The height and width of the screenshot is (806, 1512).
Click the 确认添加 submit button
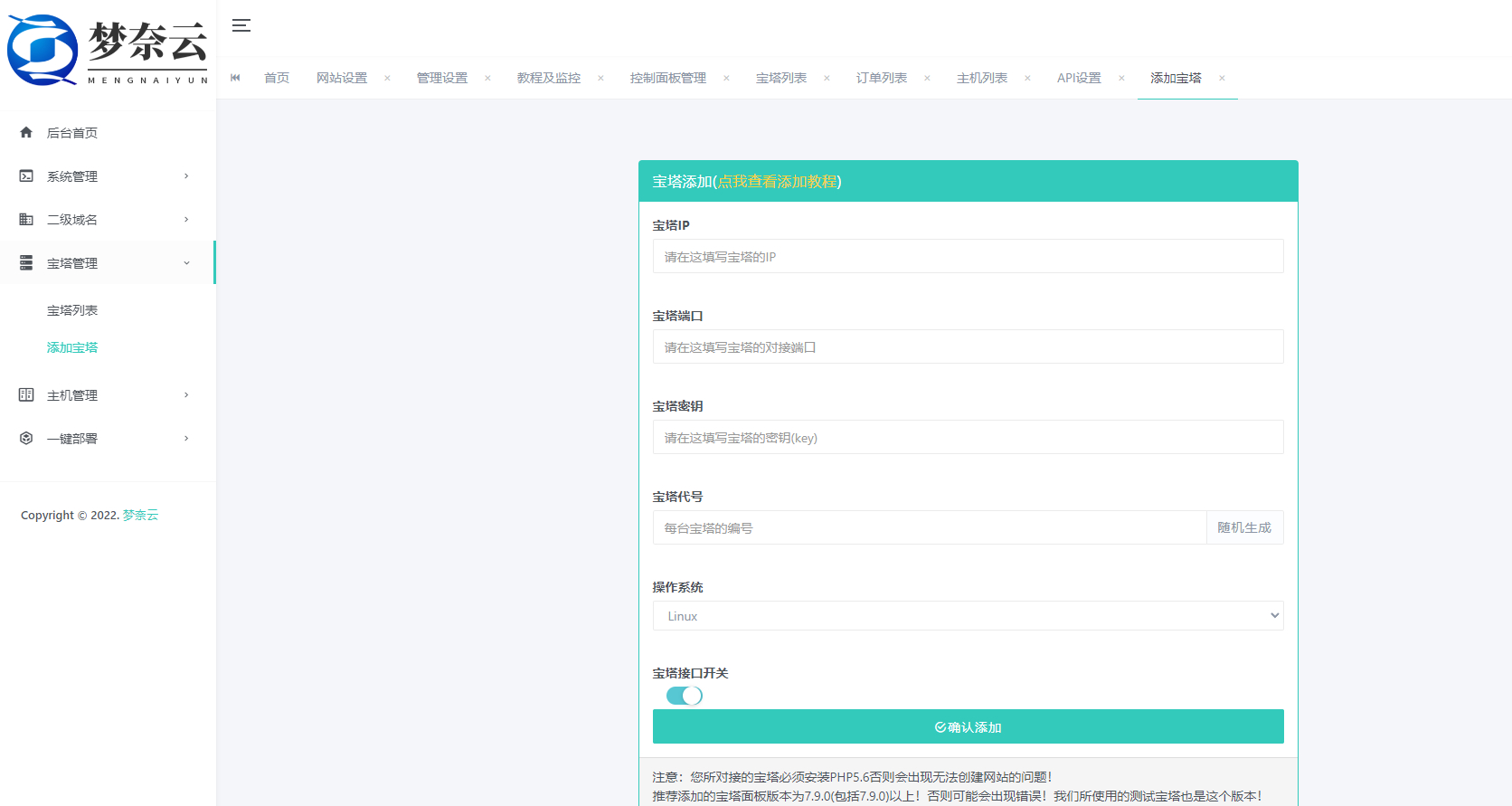click(x=968, y=726)
